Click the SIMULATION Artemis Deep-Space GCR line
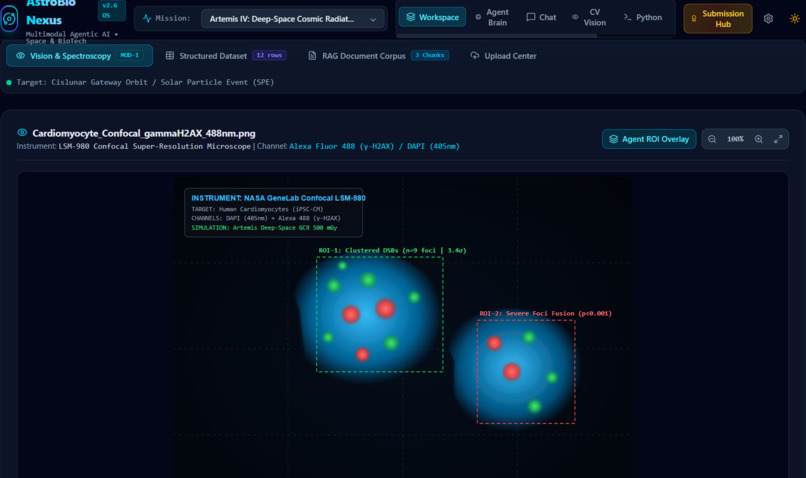Image resolution: width=806 pixels, height=478 pixels. [264, 228]
